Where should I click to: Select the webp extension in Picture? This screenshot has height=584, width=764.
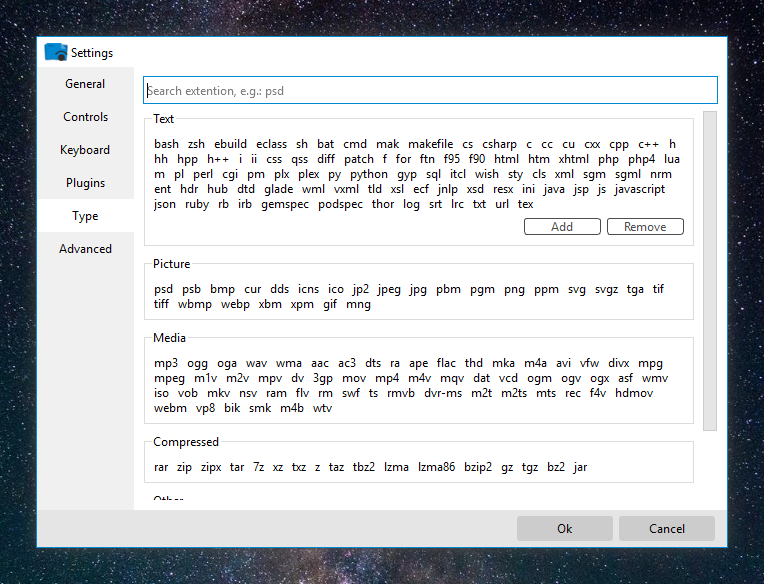(235, 304)
